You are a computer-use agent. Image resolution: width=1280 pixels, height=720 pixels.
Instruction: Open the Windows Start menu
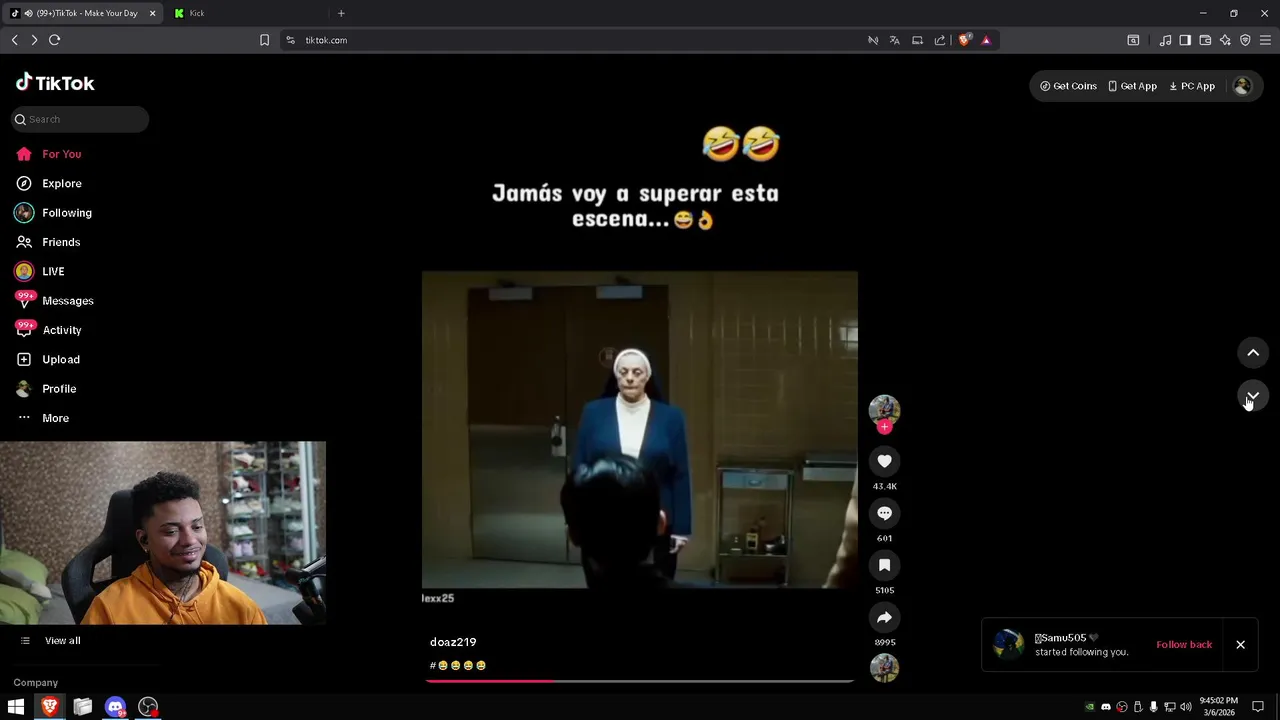coord(16,707)
